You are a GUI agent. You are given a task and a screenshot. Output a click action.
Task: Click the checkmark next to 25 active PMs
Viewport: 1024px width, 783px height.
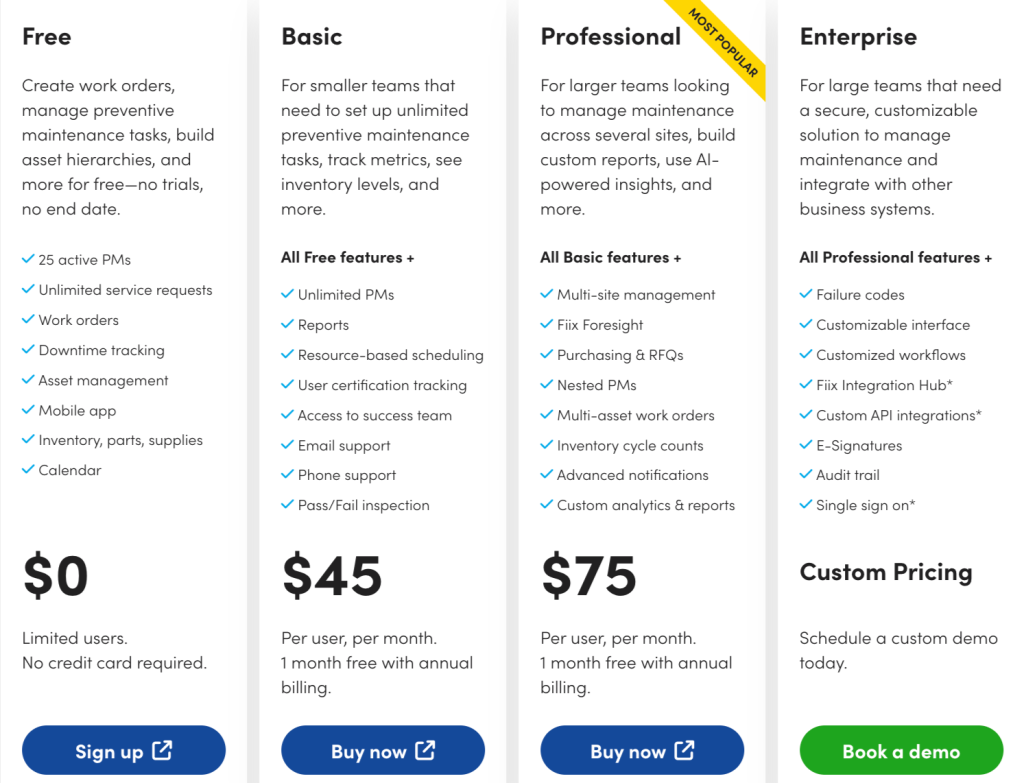pos(28,259)
